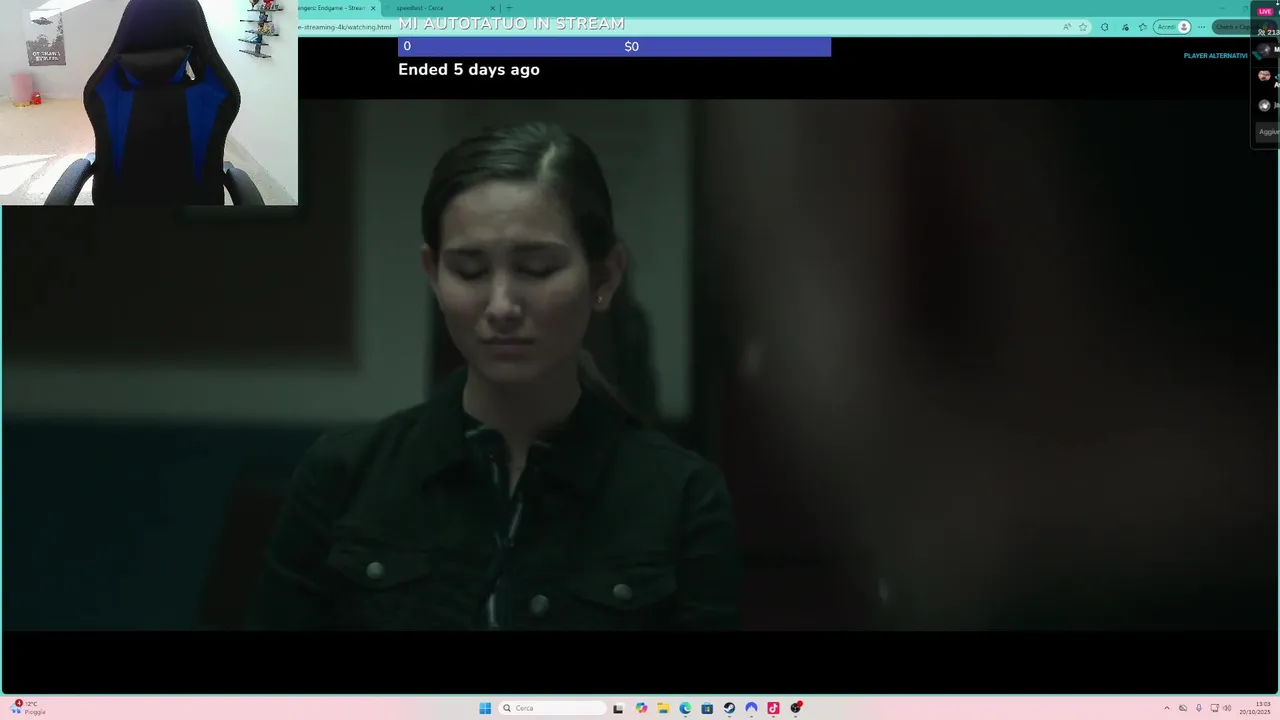
Task: Open the PLAYER ALTERNATIVI link
Action: coord(1215,56)
